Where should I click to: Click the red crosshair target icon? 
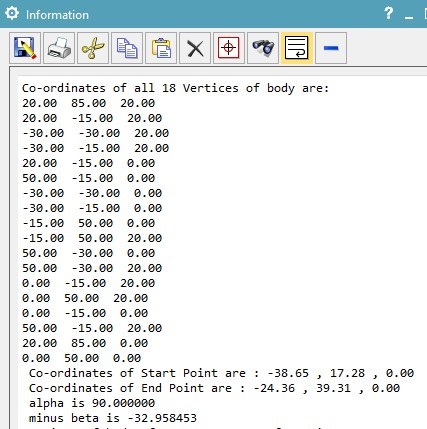(x=229, y=48)
